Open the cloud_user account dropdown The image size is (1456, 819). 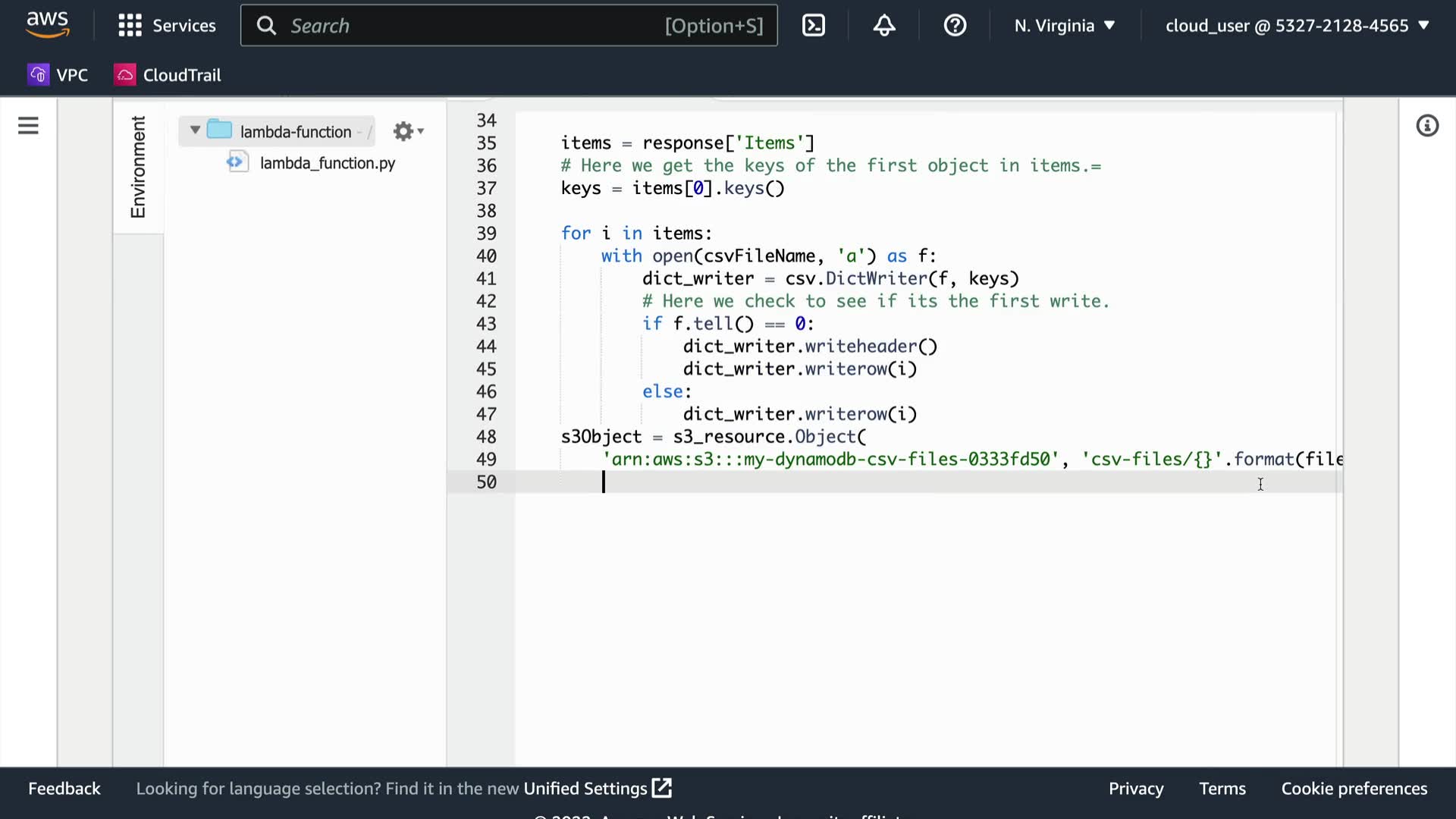pos(1297,26)
